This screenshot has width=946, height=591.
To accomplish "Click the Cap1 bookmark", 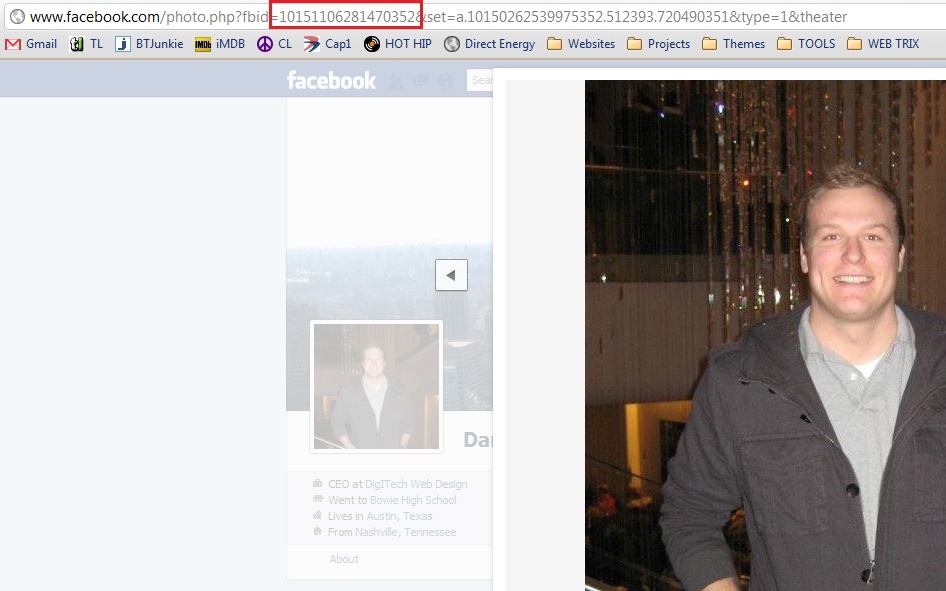I will [327, 44].
